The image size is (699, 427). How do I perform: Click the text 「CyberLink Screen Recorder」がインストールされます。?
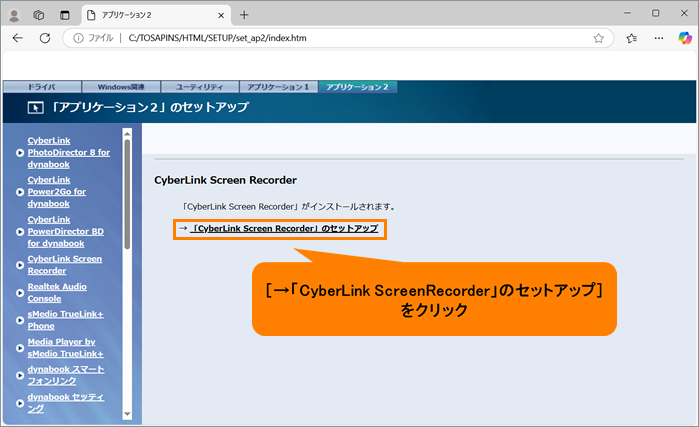pos(289,207)
